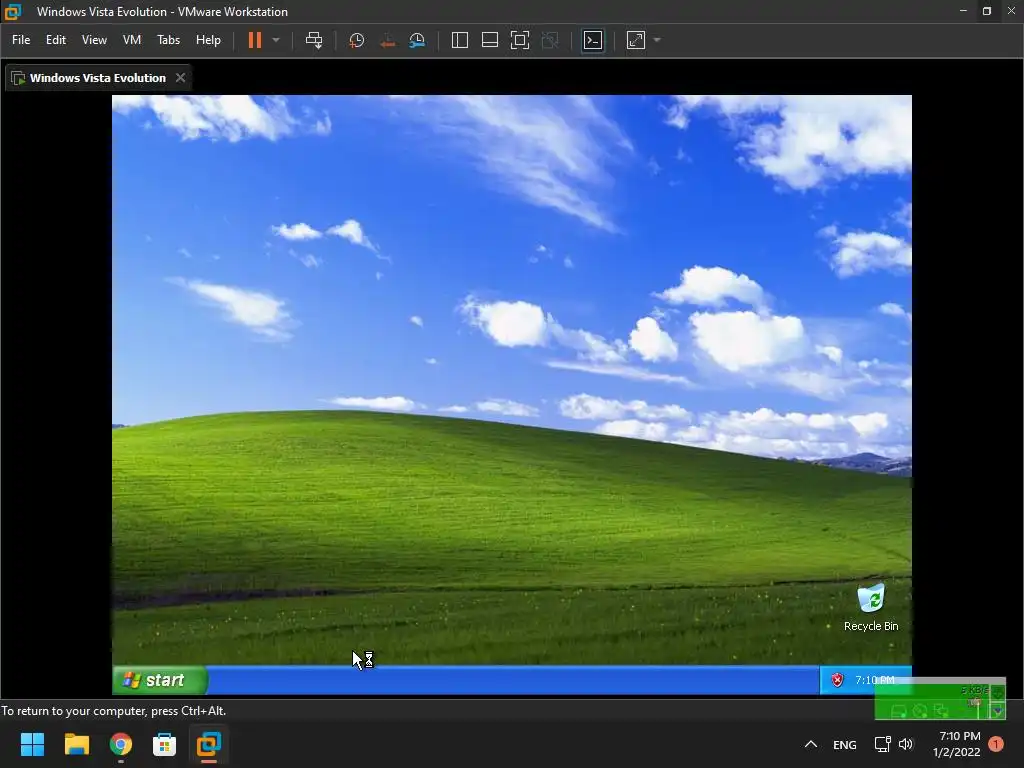Minimize the VMware Workstation window
Screen dimensions: 1024x768
coord(963,11)
